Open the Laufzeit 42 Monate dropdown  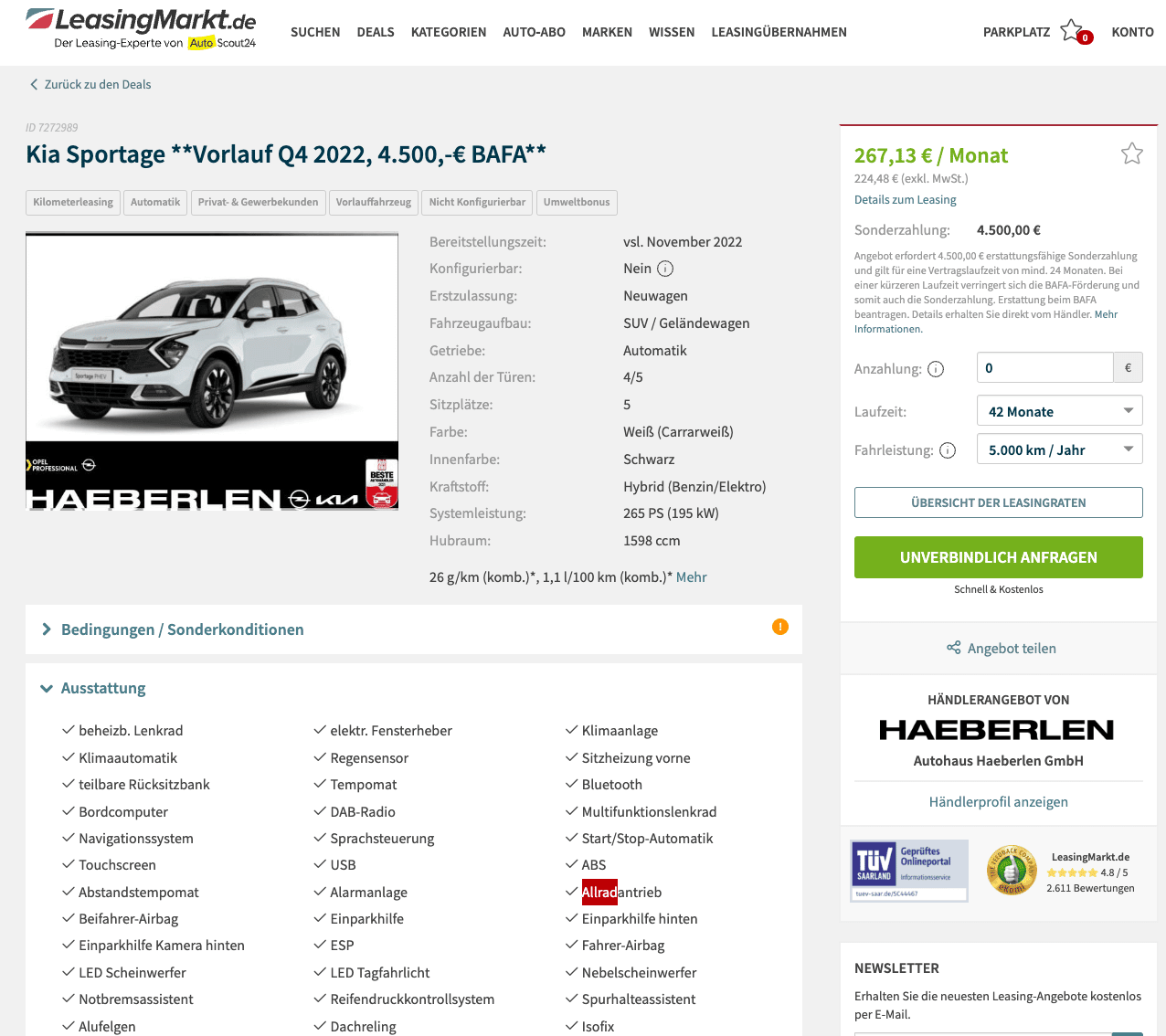[1059, 411]
